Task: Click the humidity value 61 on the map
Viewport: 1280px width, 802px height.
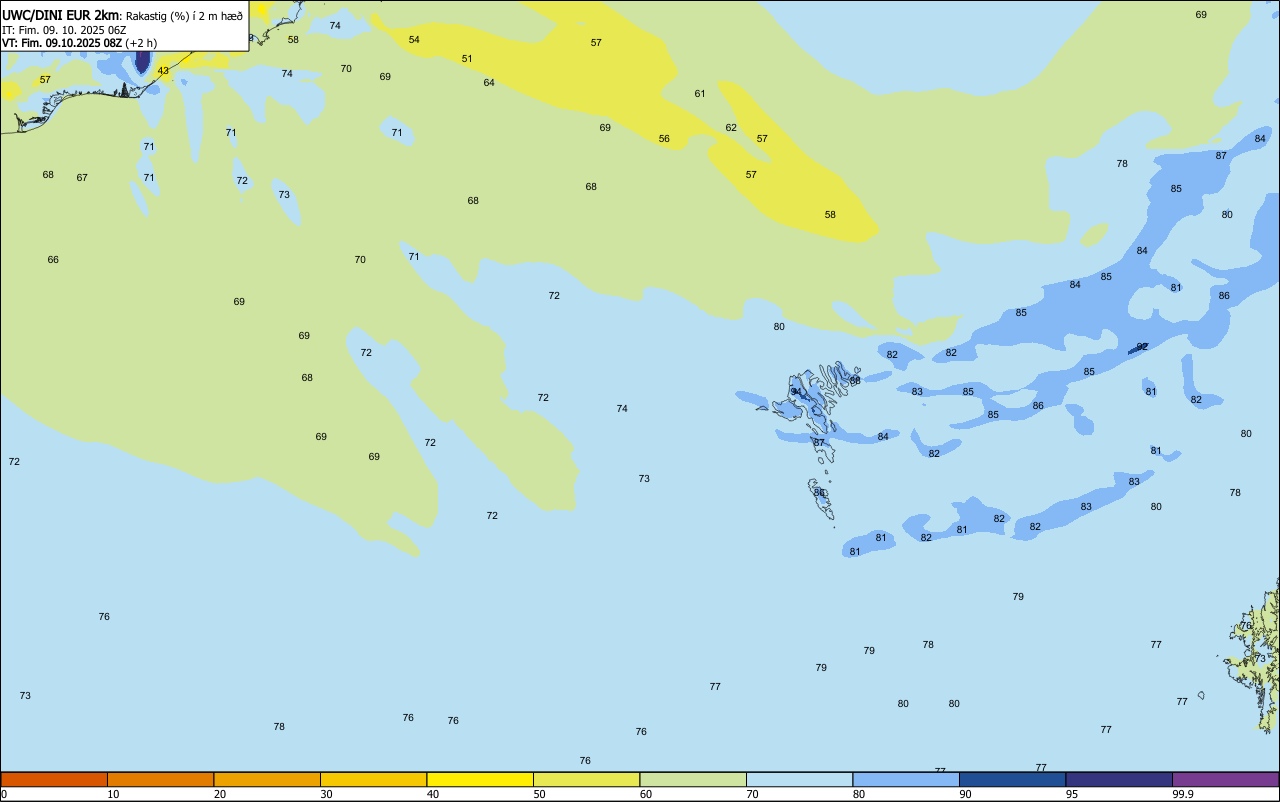Action: (x=700, y=94)
